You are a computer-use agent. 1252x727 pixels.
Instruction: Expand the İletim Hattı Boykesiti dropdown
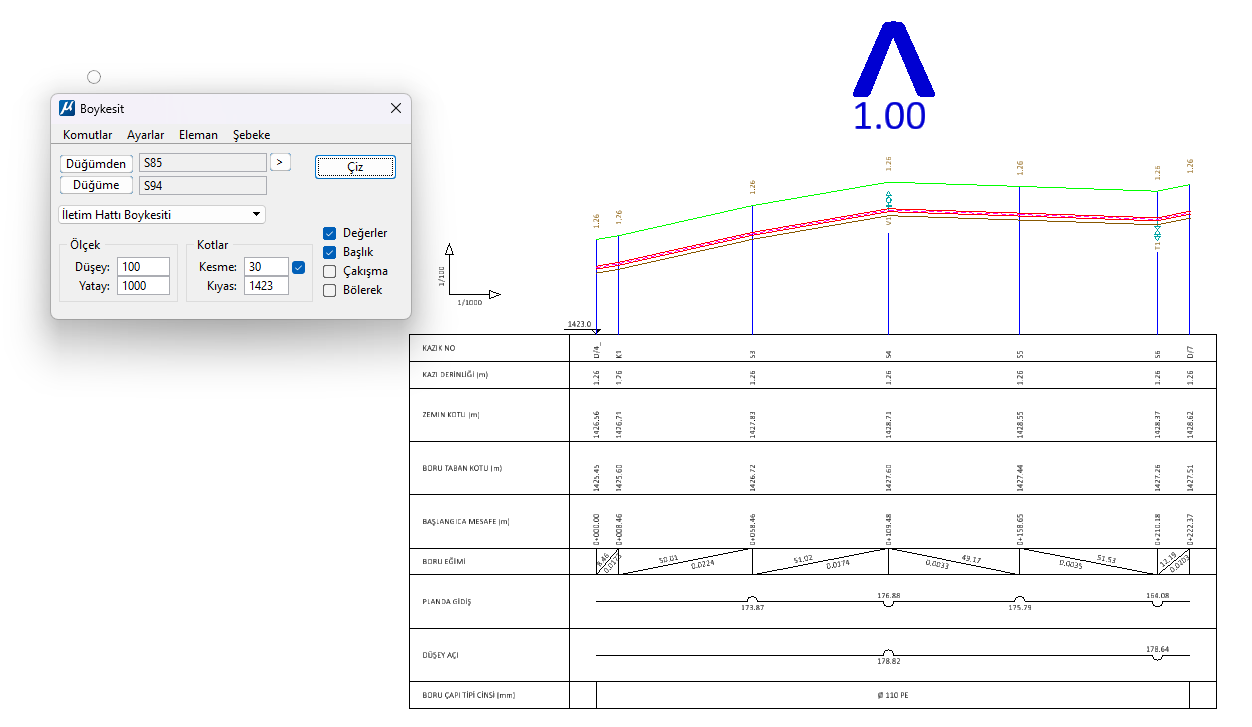point(162,214)
